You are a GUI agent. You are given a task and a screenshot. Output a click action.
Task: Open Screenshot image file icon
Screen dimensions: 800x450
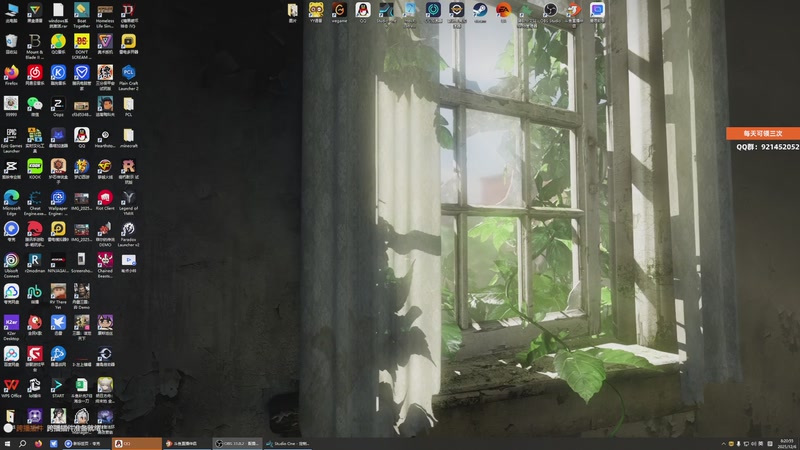point(82,262)
